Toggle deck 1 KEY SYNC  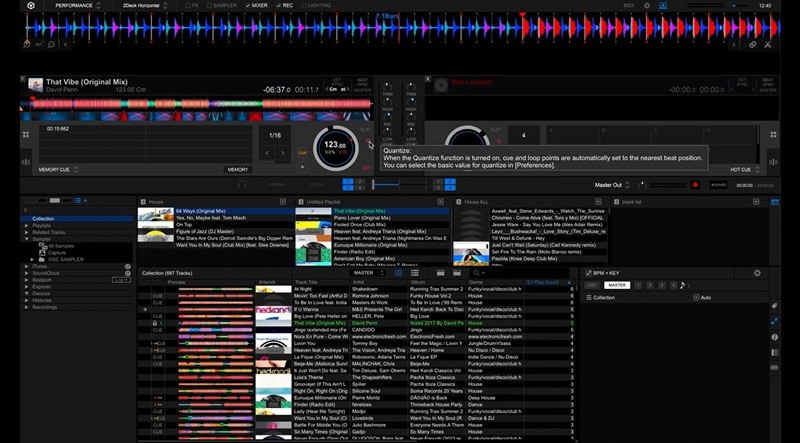click(337, 84)
